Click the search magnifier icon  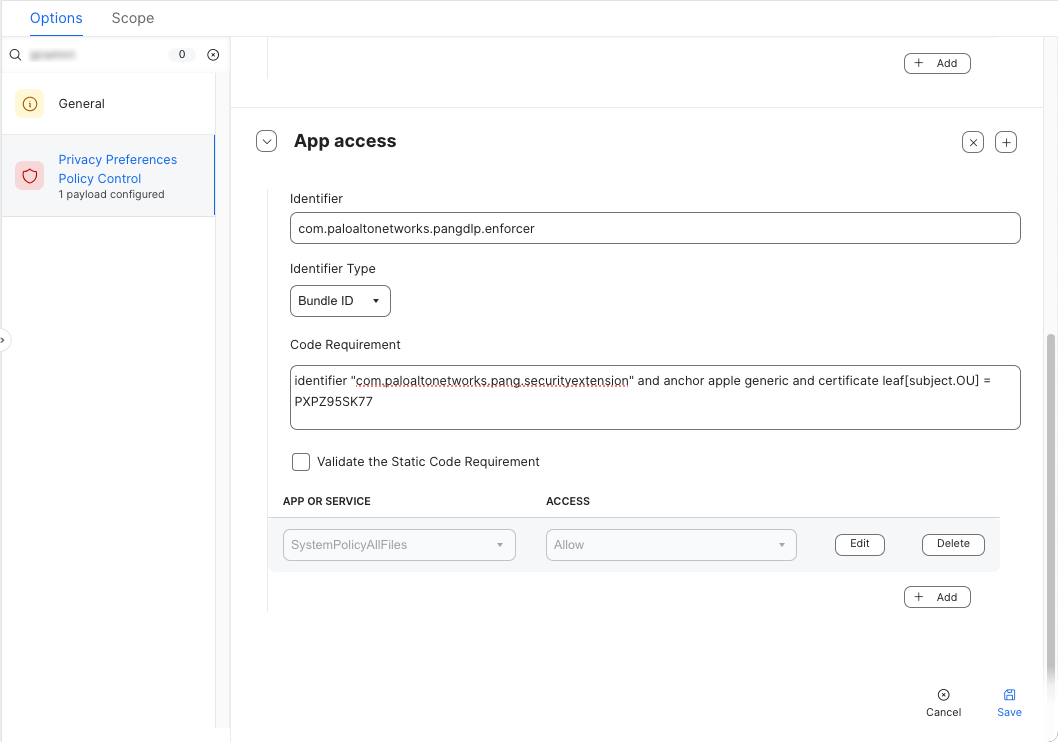click(15, 55)
